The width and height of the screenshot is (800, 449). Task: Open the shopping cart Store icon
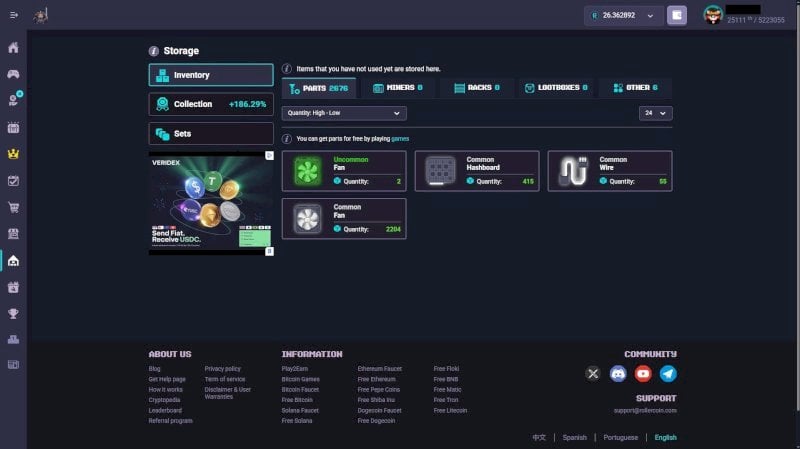pyautogui.click(x=13, y=207)
